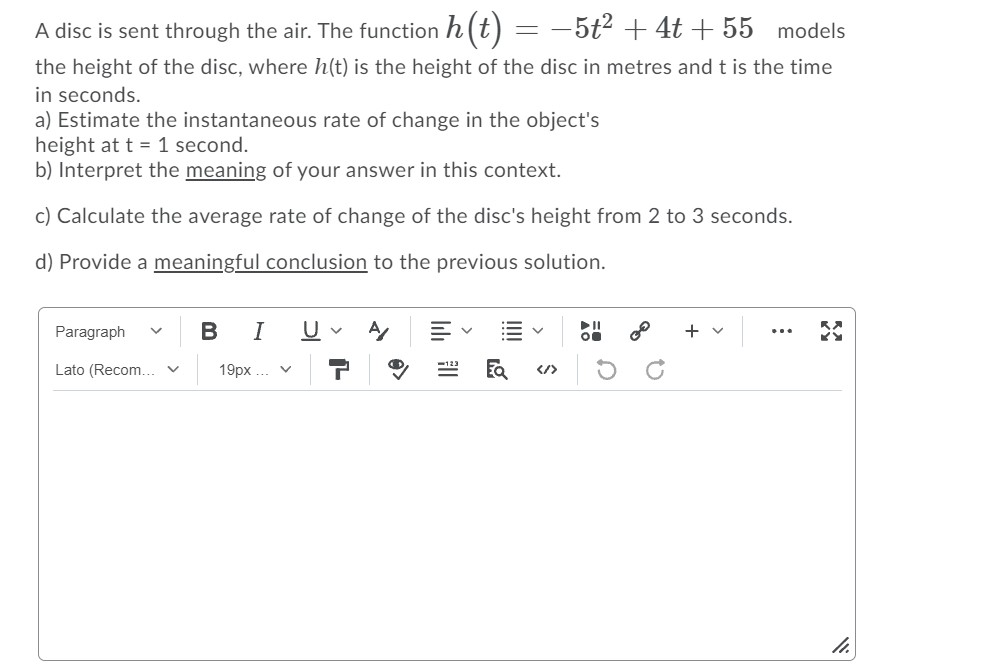Toggle bold formatting
The height and width of the screenshot is (667, 994).
pos(209,330)
